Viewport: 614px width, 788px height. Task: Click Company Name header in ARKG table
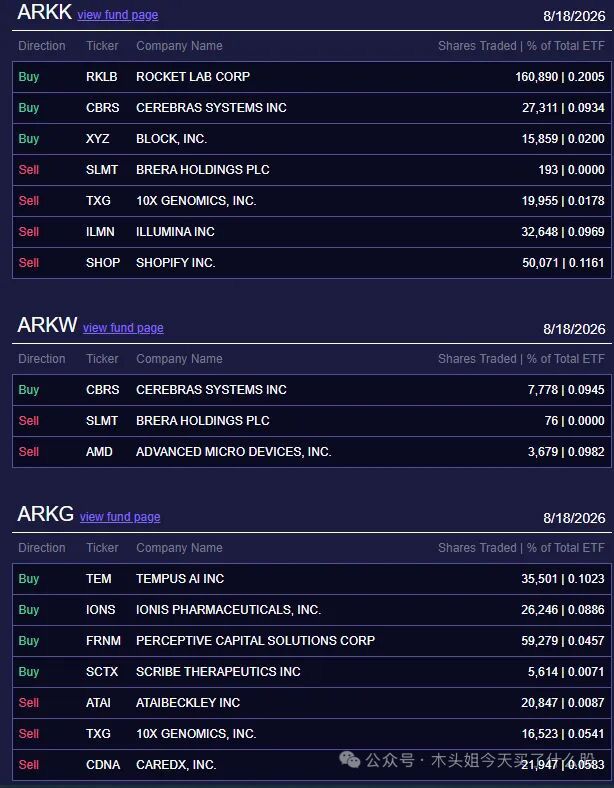pos(179,548)
